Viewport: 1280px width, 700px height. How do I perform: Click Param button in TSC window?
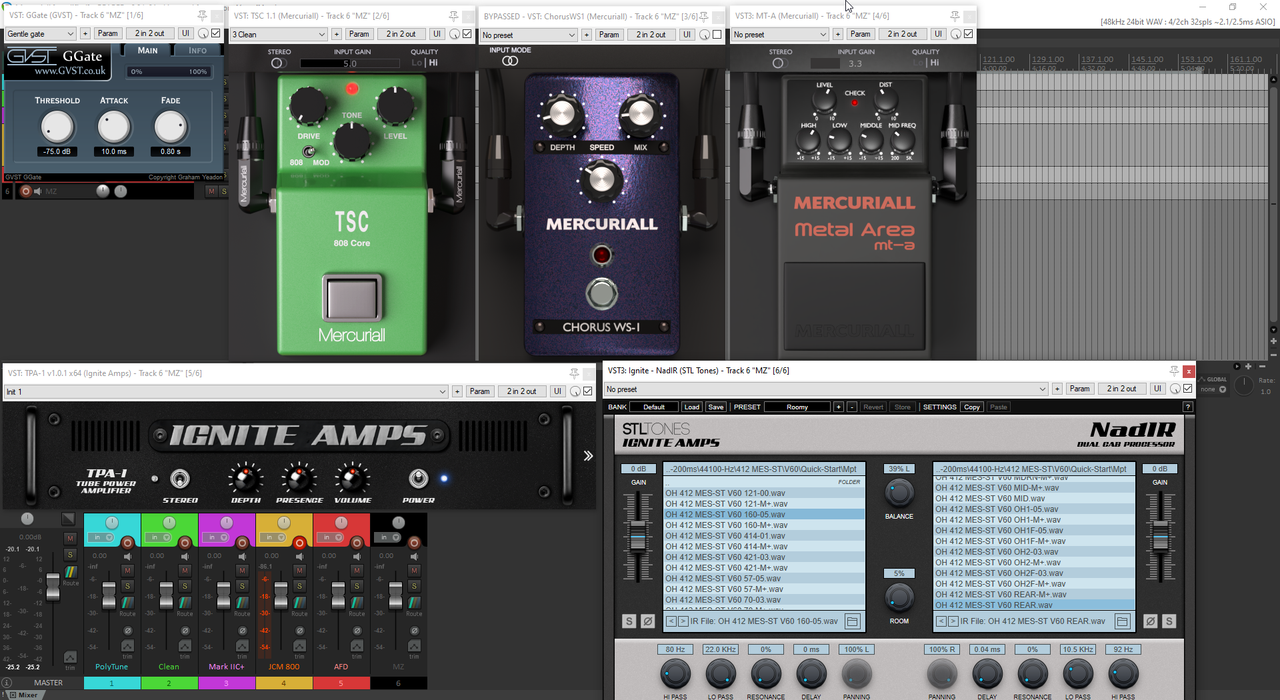358,34
